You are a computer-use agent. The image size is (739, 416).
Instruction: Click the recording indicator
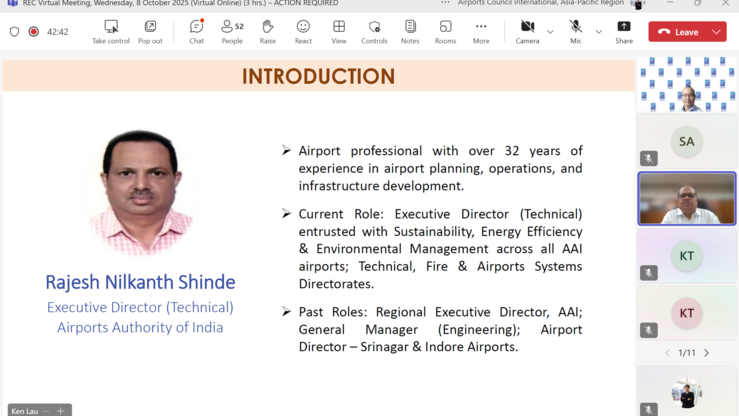point(33,32)
